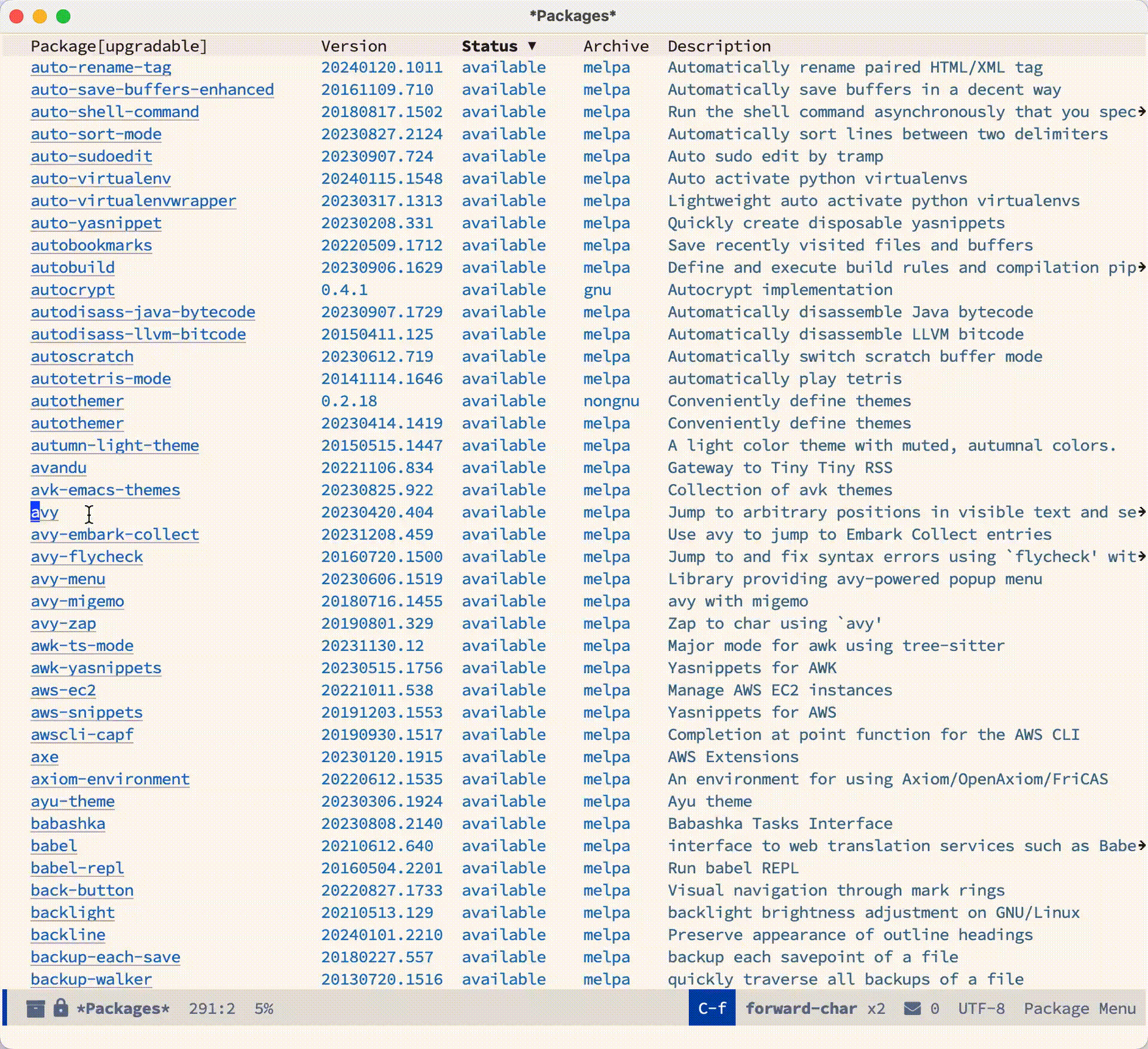
Task: Open the awk-yasnippets package link
Action: coord(96,668)
